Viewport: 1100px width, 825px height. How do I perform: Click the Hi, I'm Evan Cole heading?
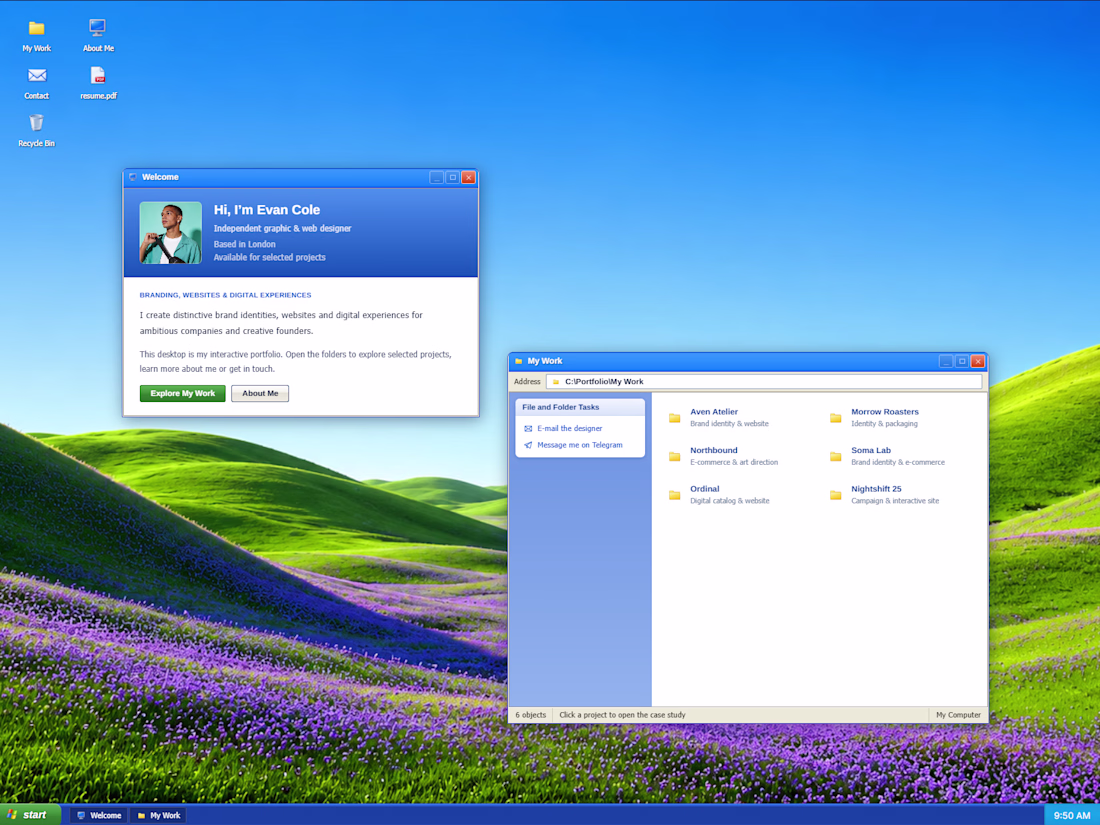[267, 210]
